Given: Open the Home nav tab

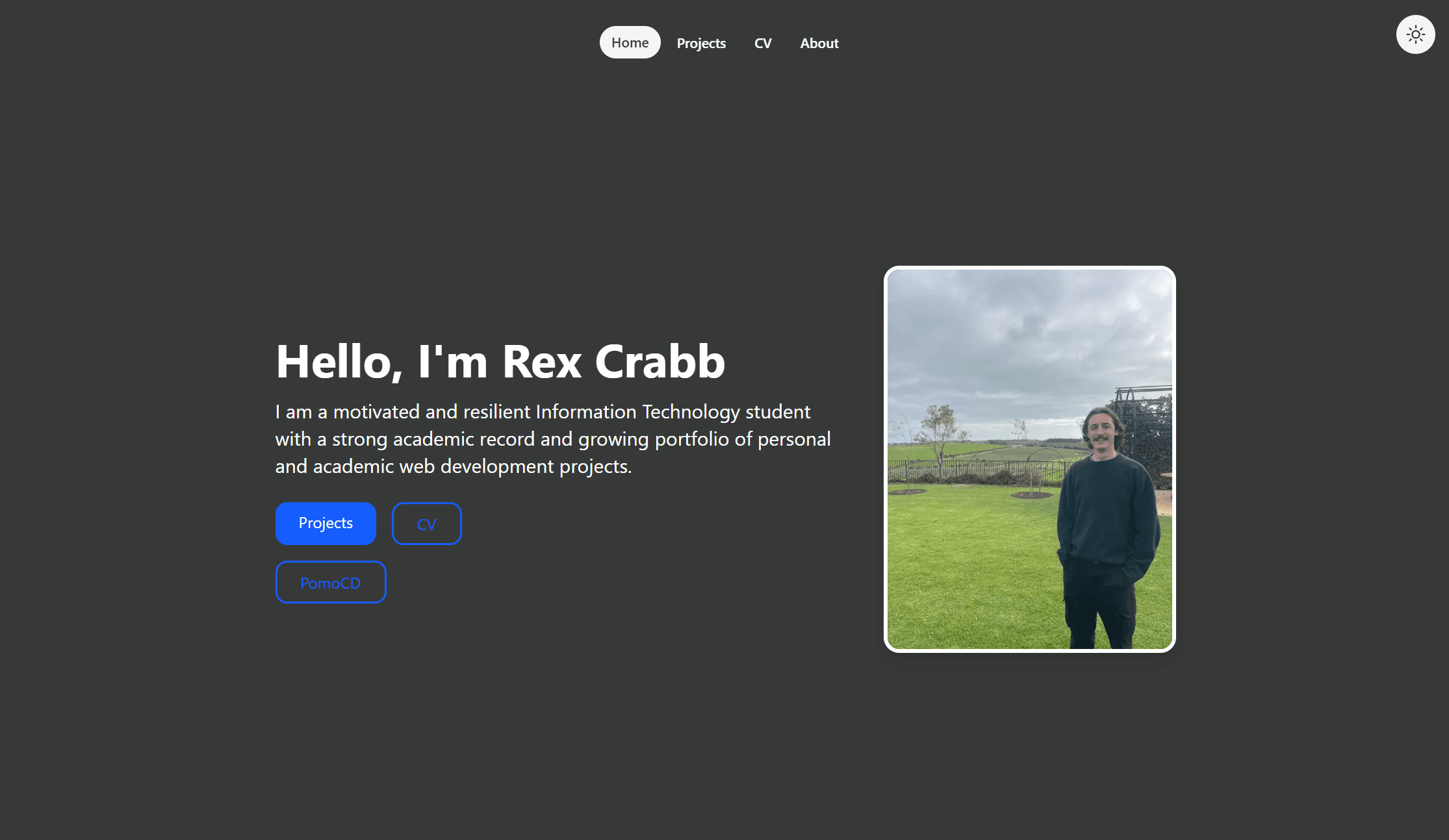Looking at the screenshot, I should (x=630, y=43).
